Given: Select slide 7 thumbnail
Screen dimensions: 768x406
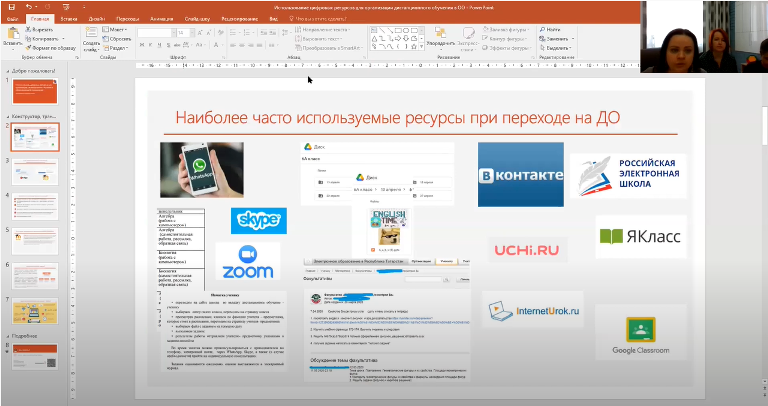Looking at the screenshot, I should click(x=35, y=311).
